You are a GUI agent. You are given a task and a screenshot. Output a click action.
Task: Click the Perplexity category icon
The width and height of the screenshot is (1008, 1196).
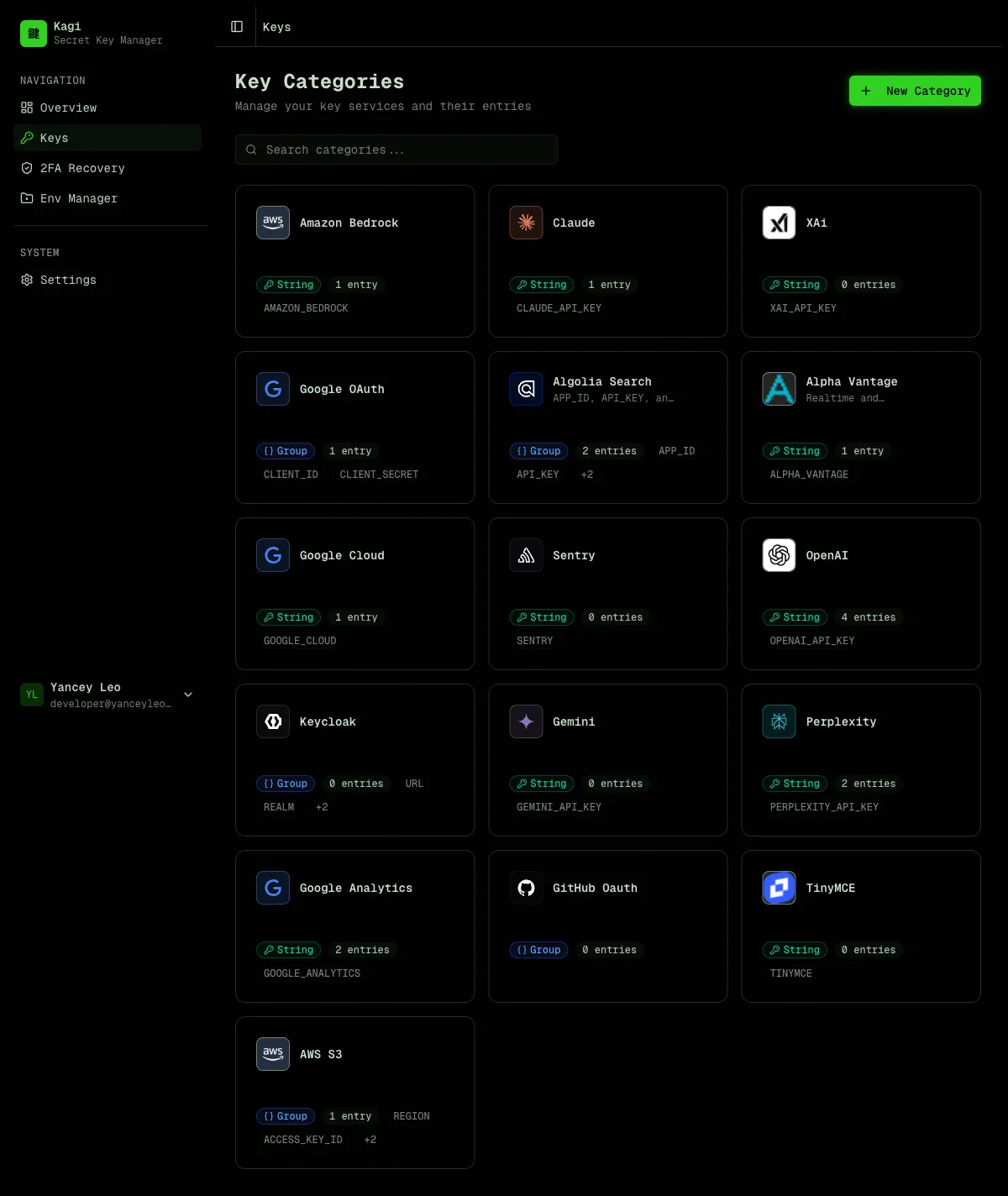[778, 721]
